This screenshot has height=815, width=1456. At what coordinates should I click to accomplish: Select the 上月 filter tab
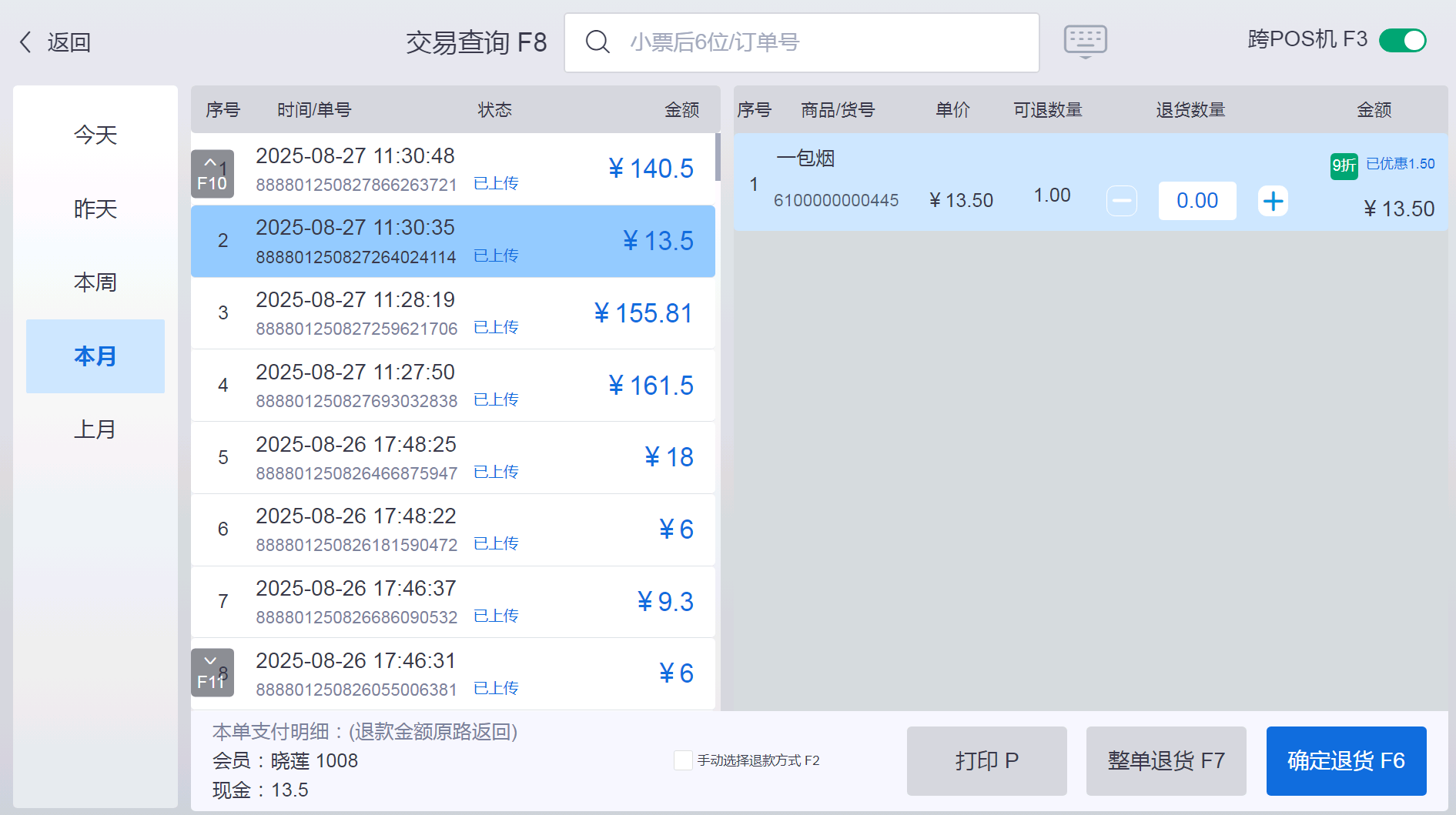click(x=95, y=429)
